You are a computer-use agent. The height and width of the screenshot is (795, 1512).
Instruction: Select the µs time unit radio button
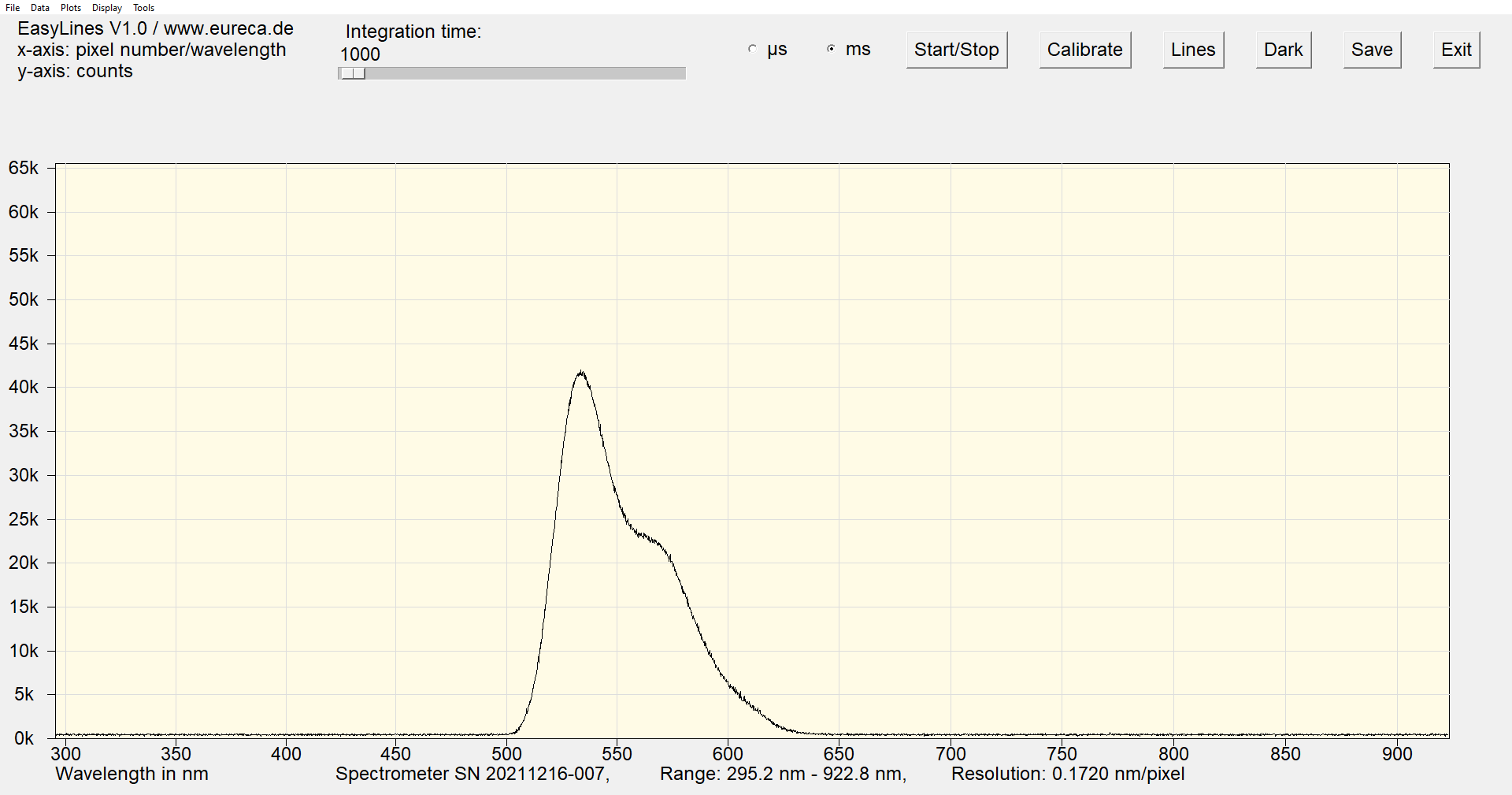(x=752, y=49)
